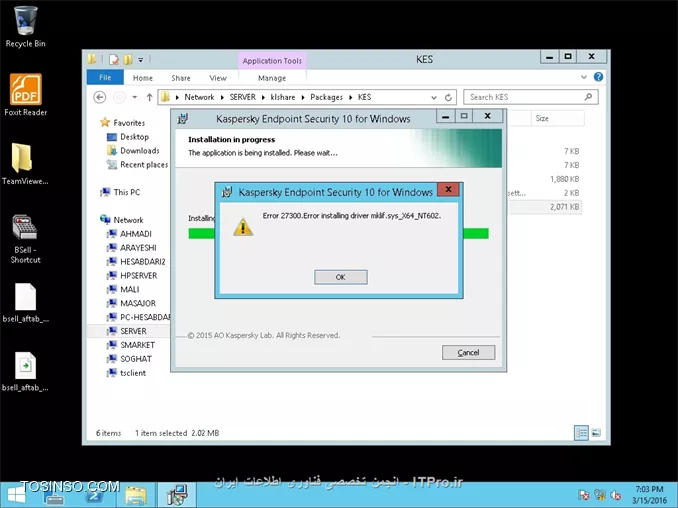Click the Packages breadcrumb in address bar

pyautogui.click(x=326, y=97)
